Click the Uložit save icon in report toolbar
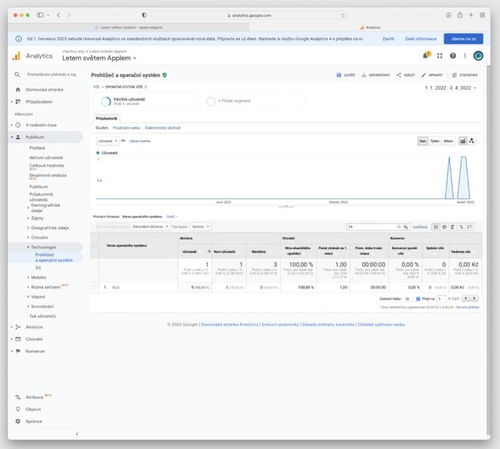This screenshot has width=500, height=449. [339, 75]
